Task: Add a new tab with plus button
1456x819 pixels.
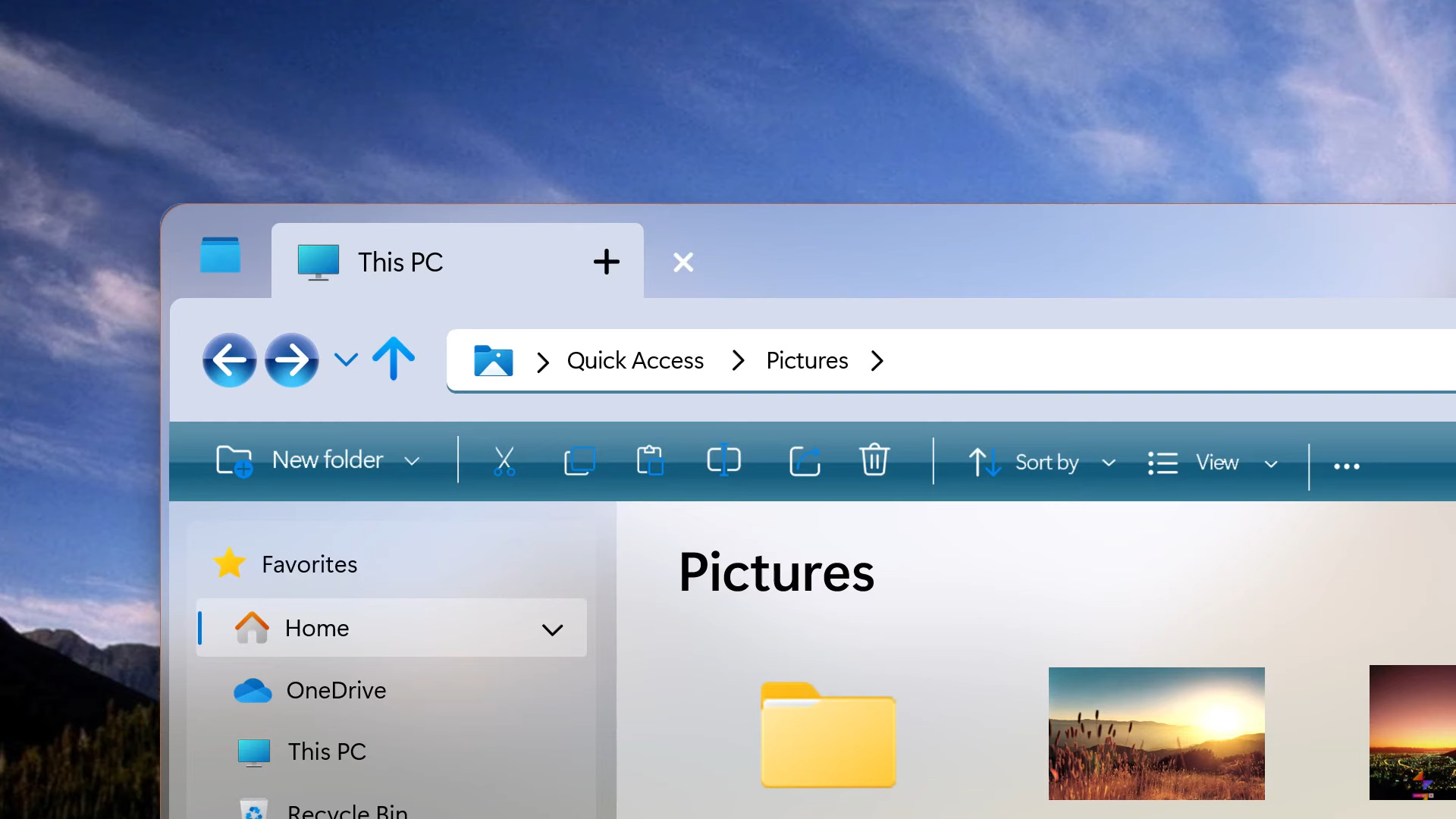Action: [606, 262]
